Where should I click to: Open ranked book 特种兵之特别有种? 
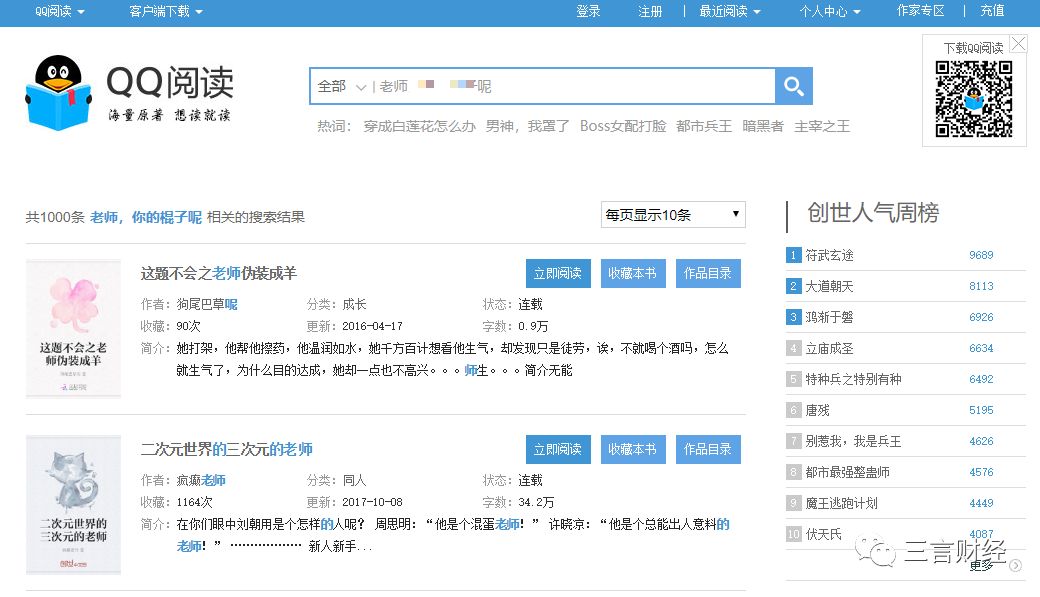(x=853, y=379)
